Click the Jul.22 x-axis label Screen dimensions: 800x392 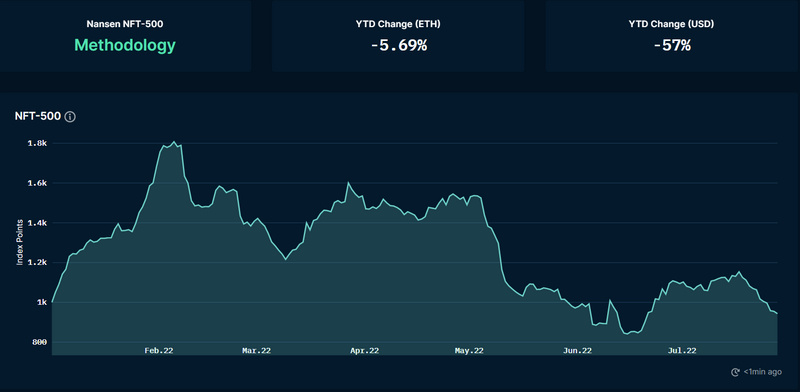click(x=682, y=350)
